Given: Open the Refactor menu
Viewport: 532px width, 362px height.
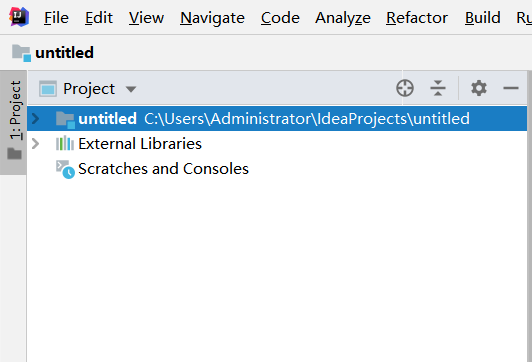Looking at the screenshot, I should pos(417,18).
